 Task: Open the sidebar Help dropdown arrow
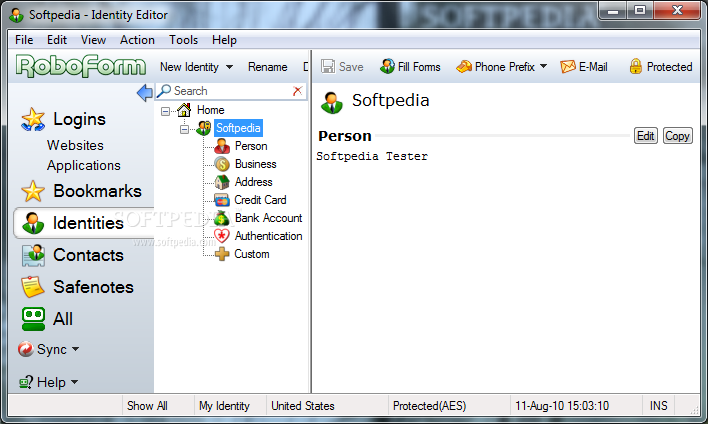click(75, 382)
